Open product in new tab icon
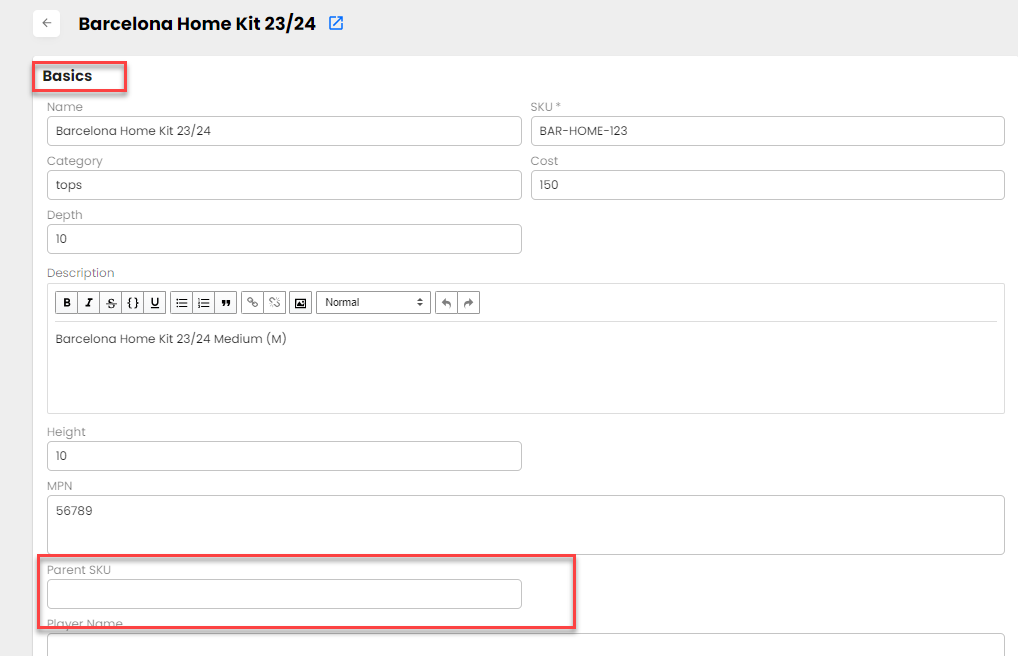 point(336,23)
